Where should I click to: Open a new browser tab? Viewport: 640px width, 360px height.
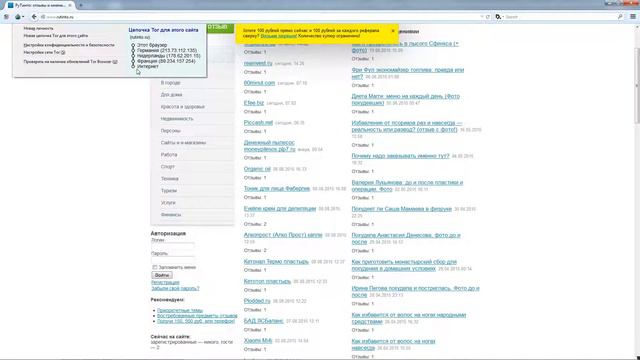[x=81, y=5]
